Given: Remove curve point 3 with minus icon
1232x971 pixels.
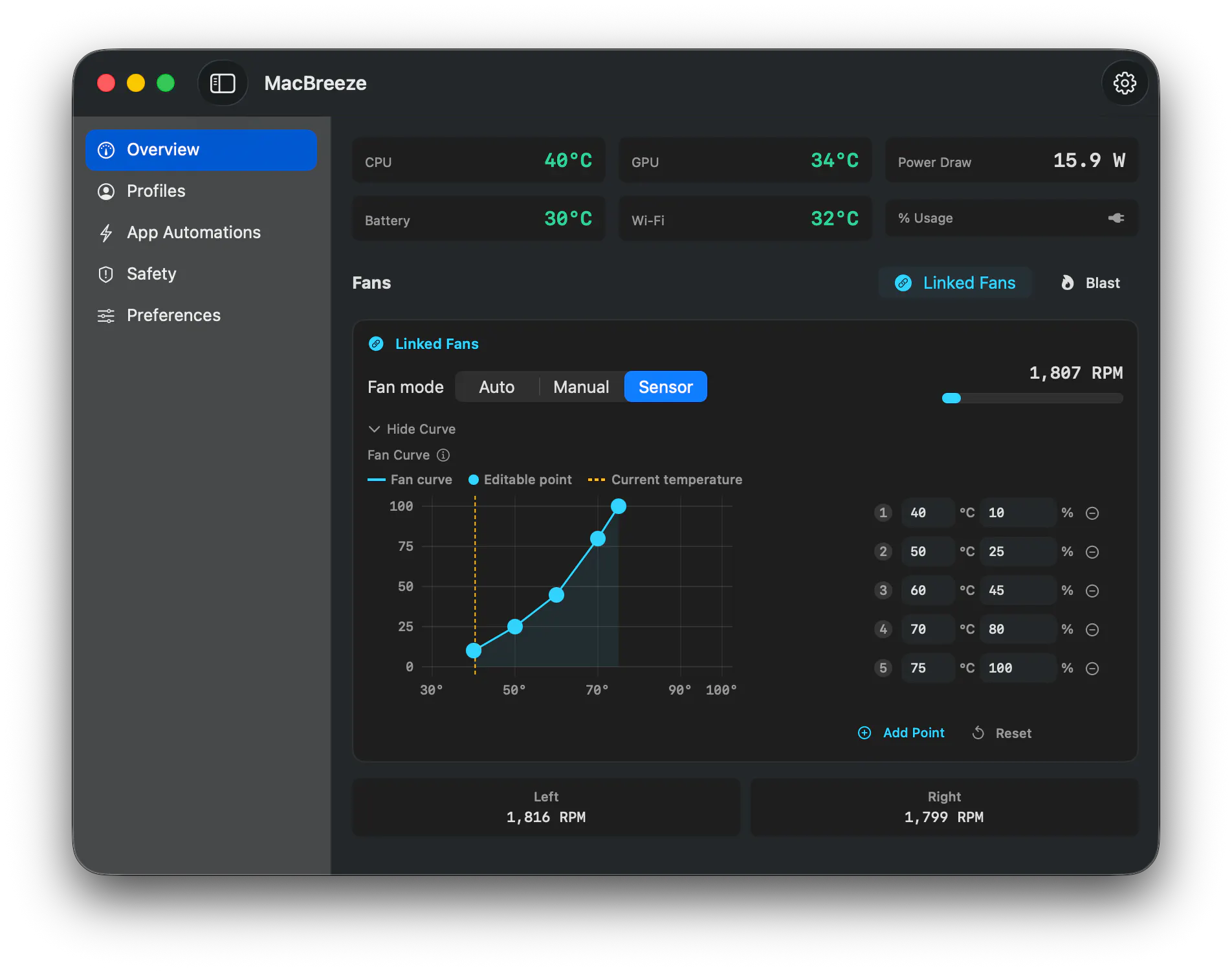Looking at the screenshot, I should 1092,591.
